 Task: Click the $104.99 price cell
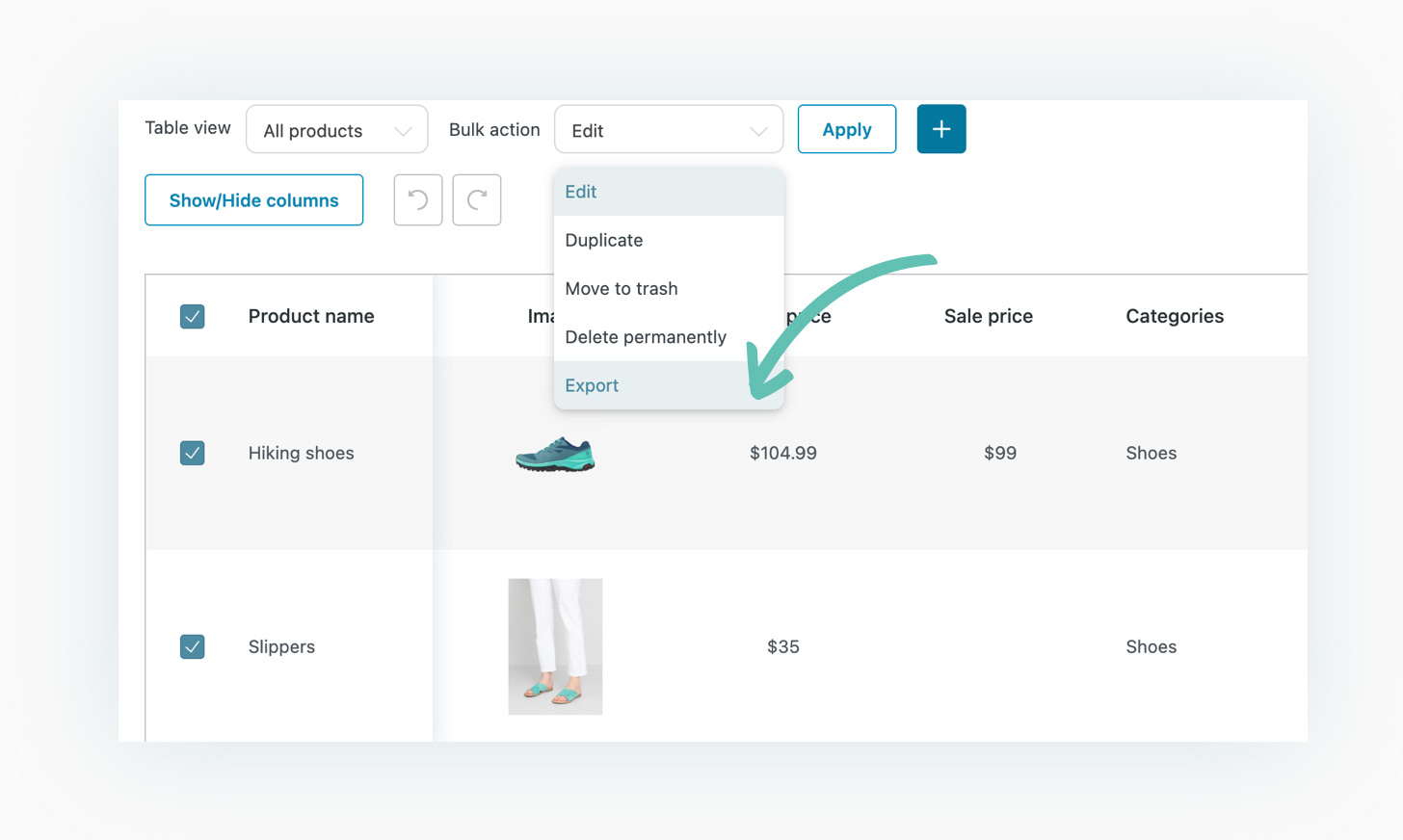click(783, 453)
